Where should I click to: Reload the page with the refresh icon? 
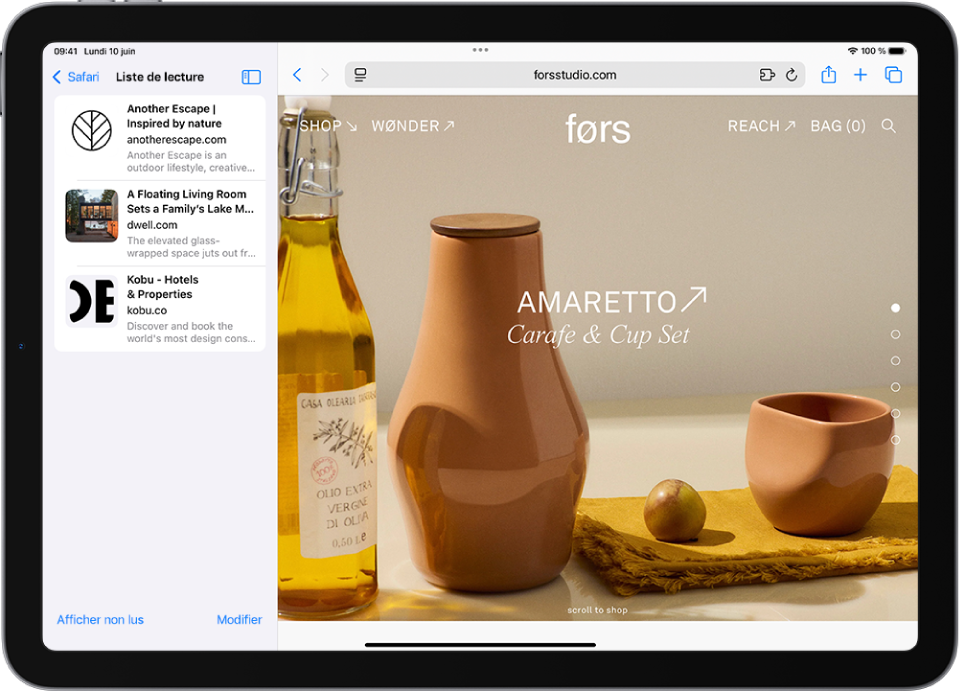(791, 75)
